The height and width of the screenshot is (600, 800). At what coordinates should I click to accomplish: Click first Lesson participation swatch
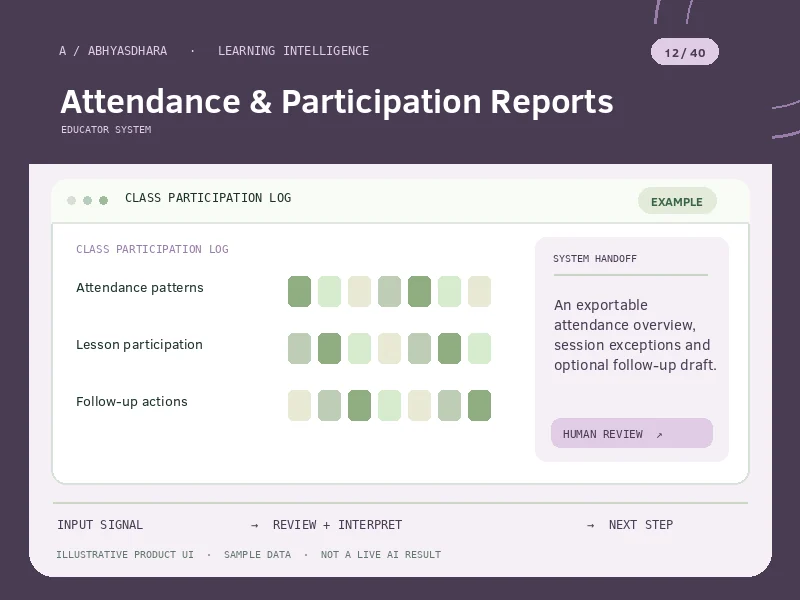tap(299, 348)
